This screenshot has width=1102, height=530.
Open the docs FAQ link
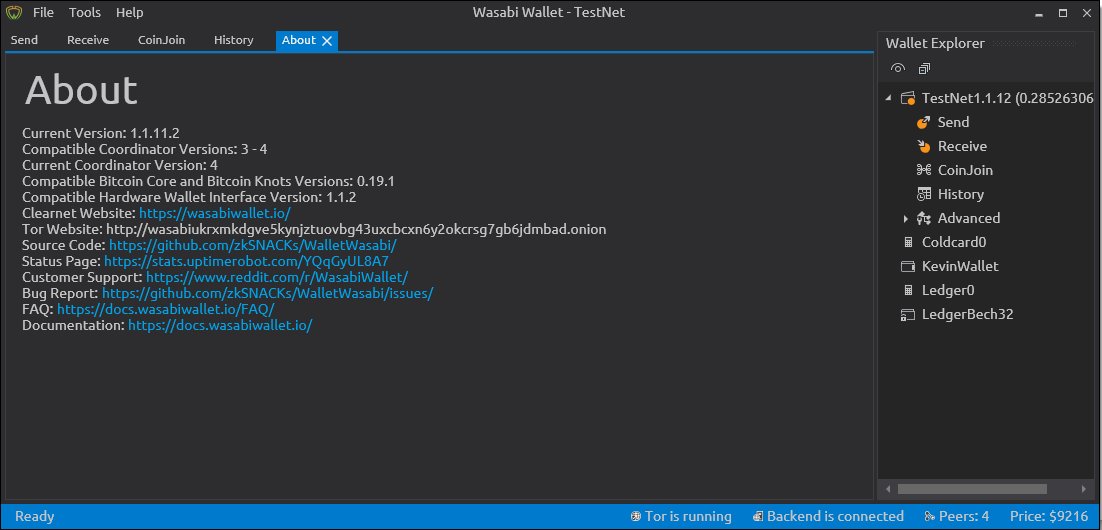point(165,309)
